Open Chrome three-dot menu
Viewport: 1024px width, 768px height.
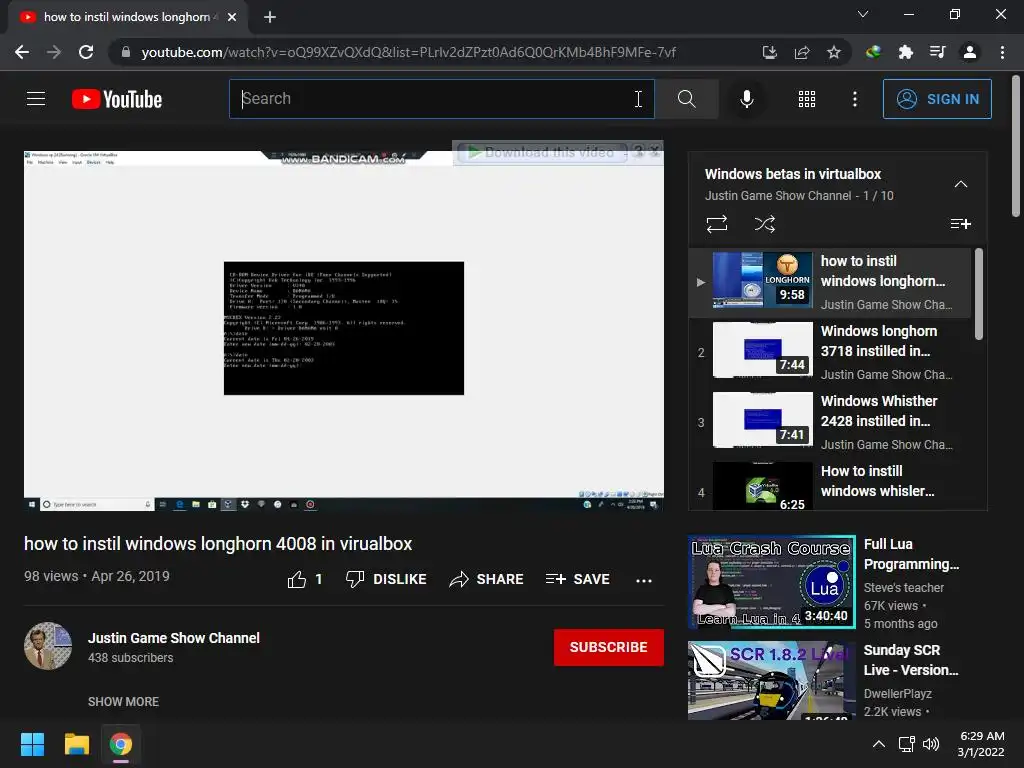tap(1002, 52)
